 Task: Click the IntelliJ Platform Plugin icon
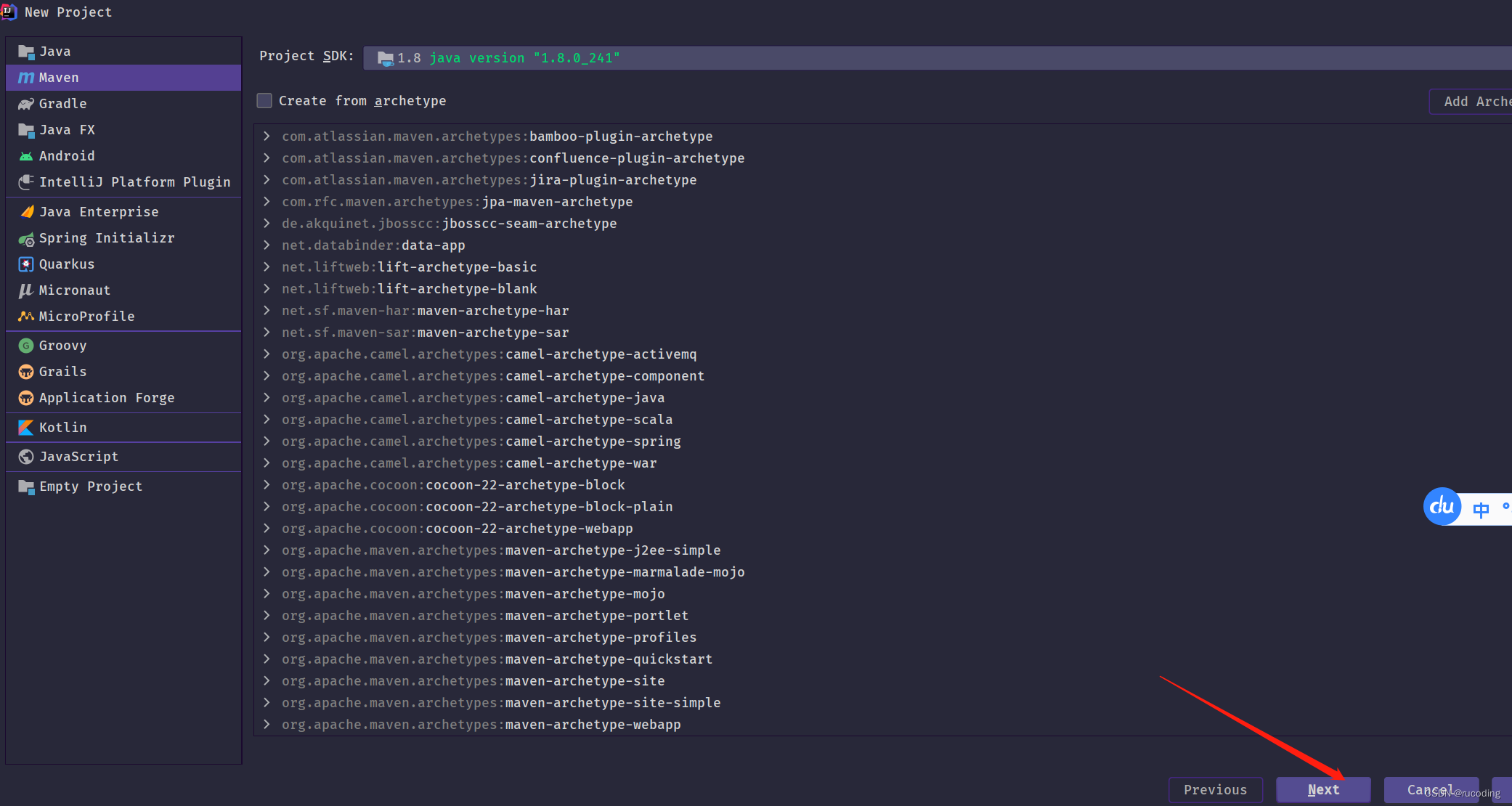click(x=26, y=182)
